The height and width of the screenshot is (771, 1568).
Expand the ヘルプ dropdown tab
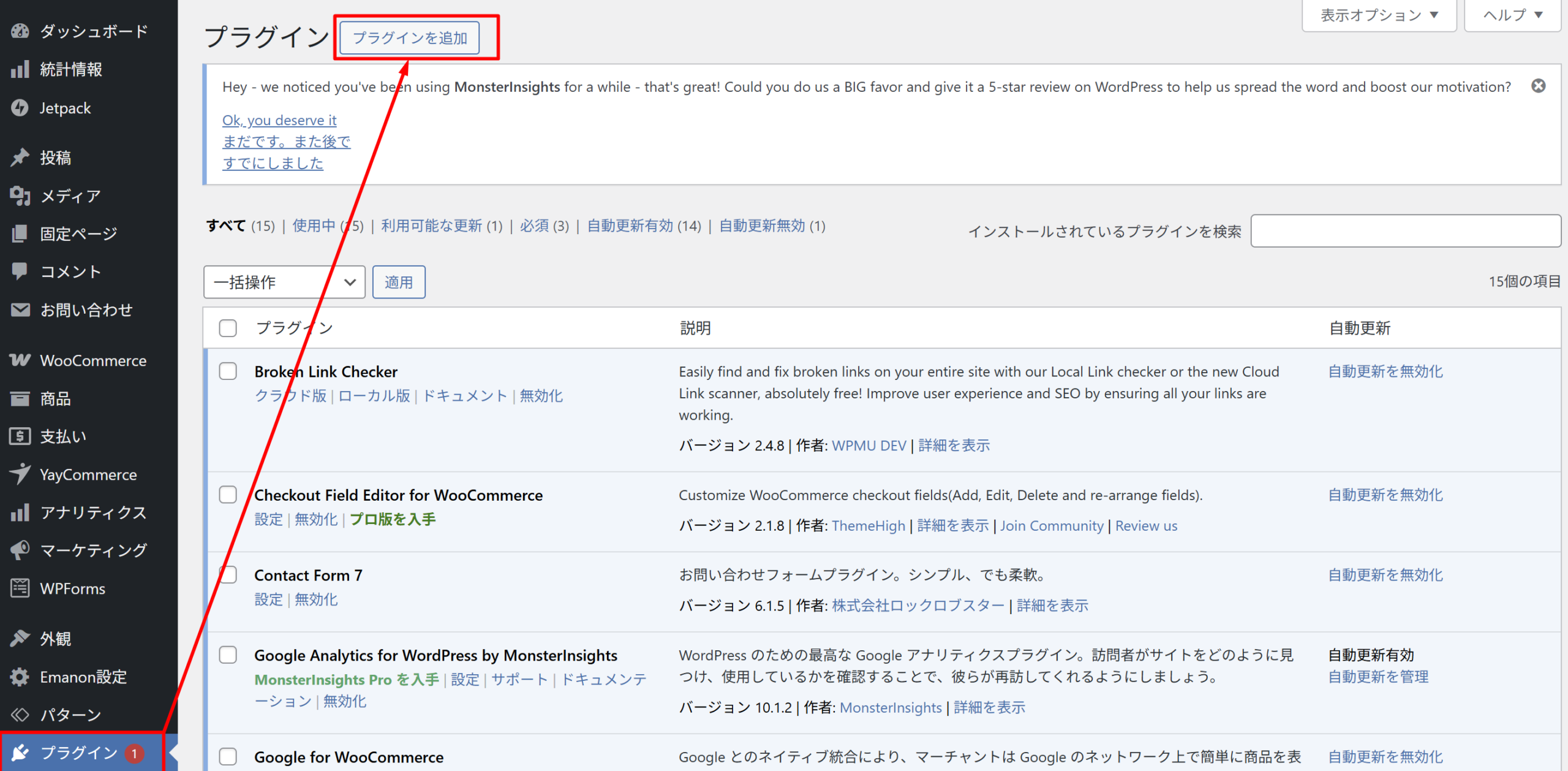(x=1512, y=15)
